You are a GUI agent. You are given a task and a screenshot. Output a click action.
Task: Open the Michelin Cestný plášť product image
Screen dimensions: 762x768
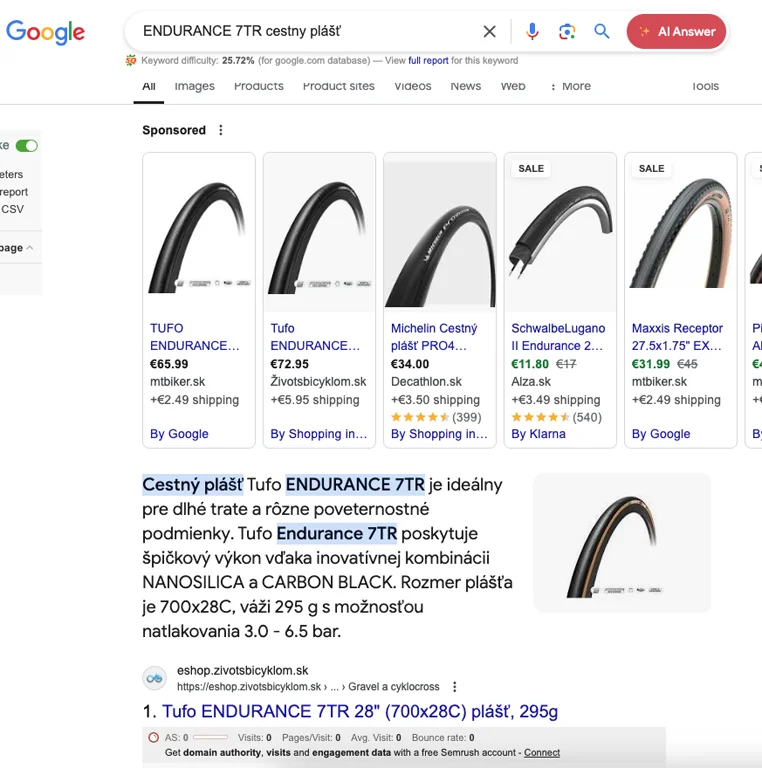pyautogui.click(x=439, y=233)
